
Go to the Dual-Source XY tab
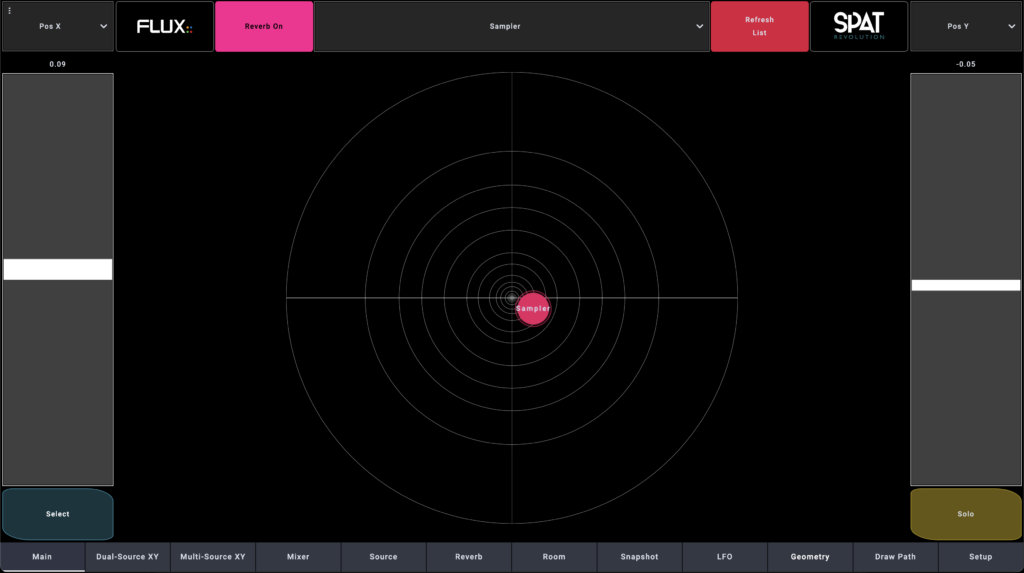pos(127,557)
